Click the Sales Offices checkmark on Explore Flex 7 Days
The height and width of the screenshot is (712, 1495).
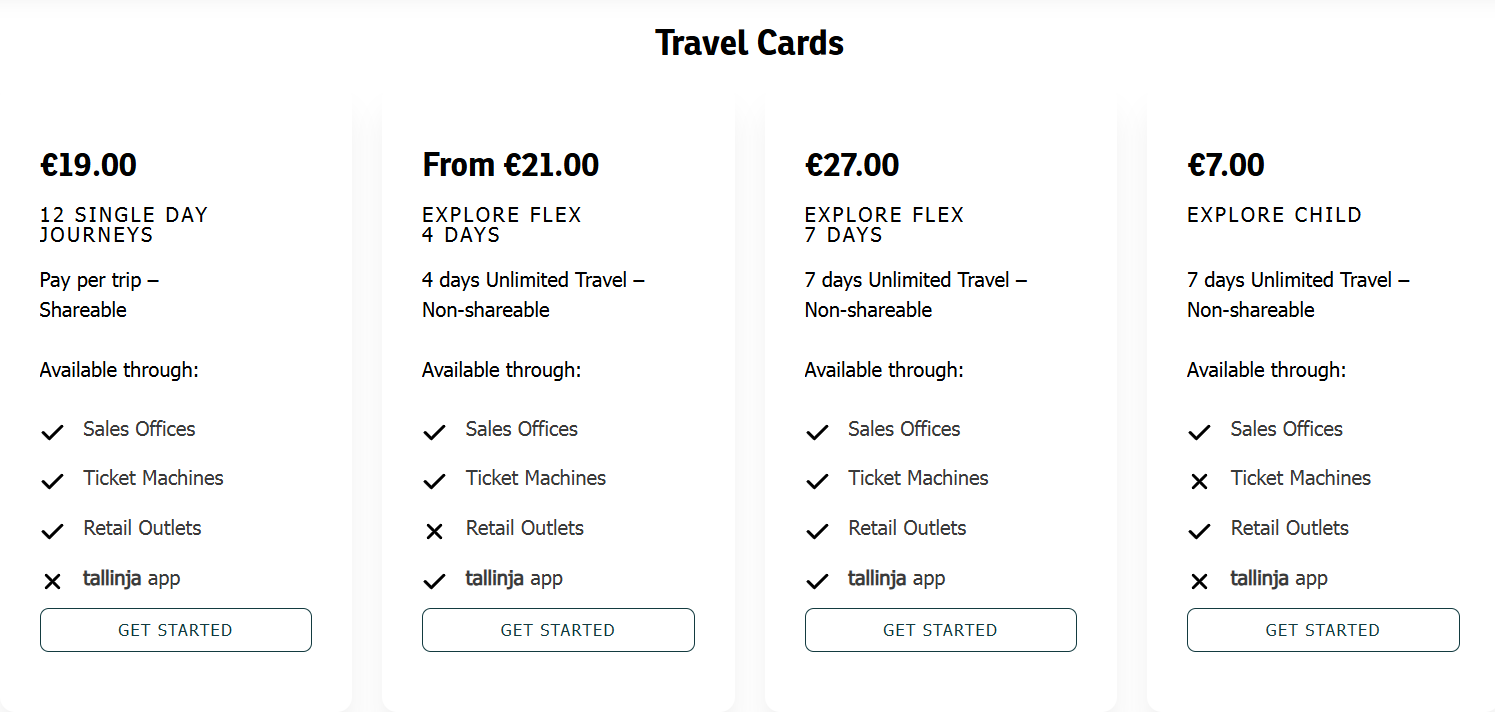coord(817,431)
